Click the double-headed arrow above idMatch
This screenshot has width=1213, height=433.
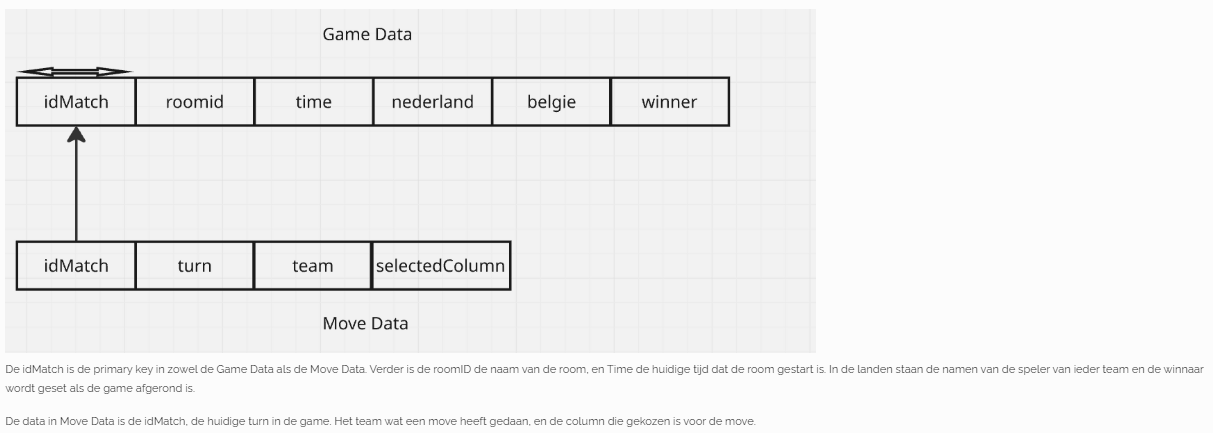75,72
